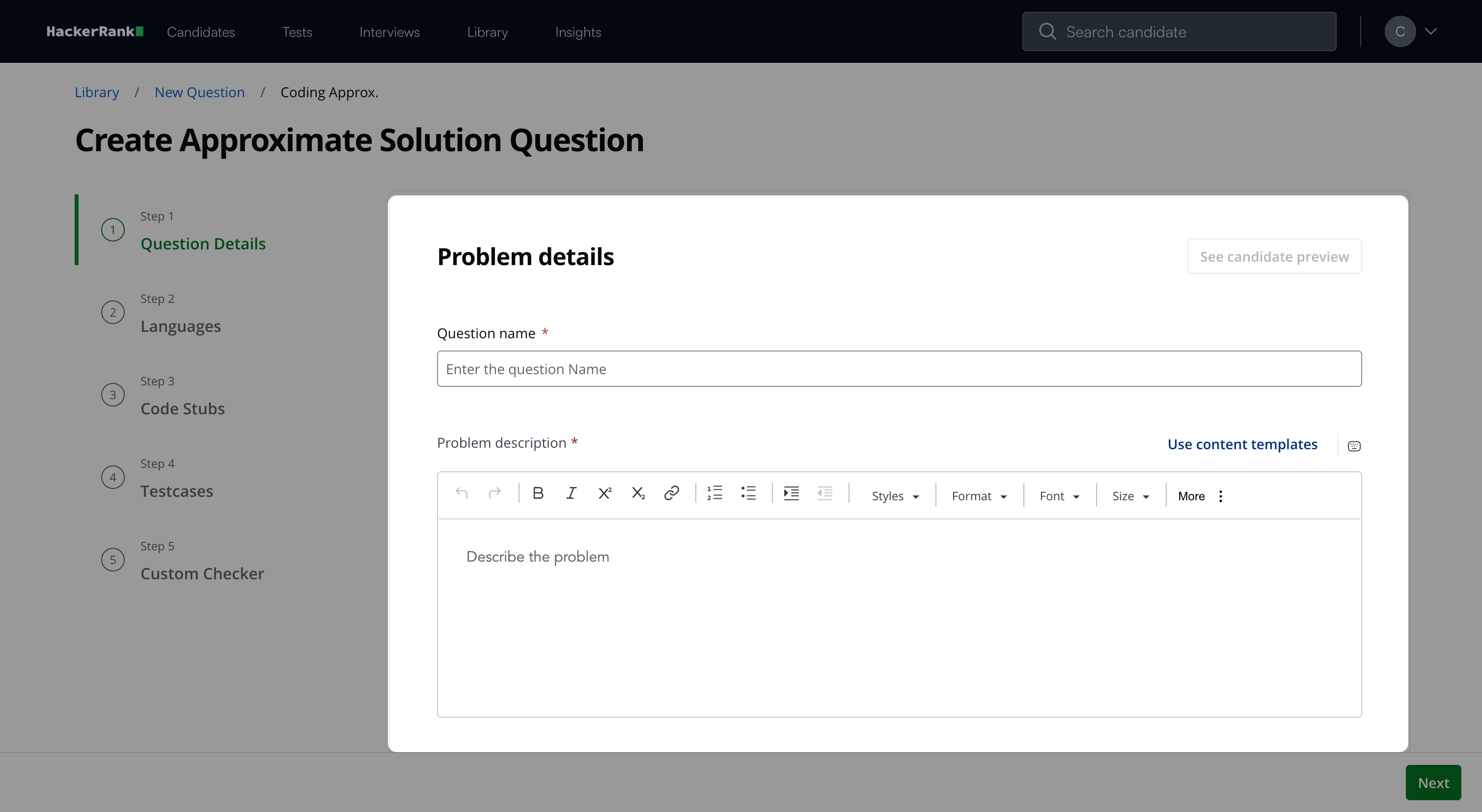Image resolution: width=1482 pixels, height=812 pixels.
Task: Expand the account chevron next to avatar
Action: point(1431,31)
